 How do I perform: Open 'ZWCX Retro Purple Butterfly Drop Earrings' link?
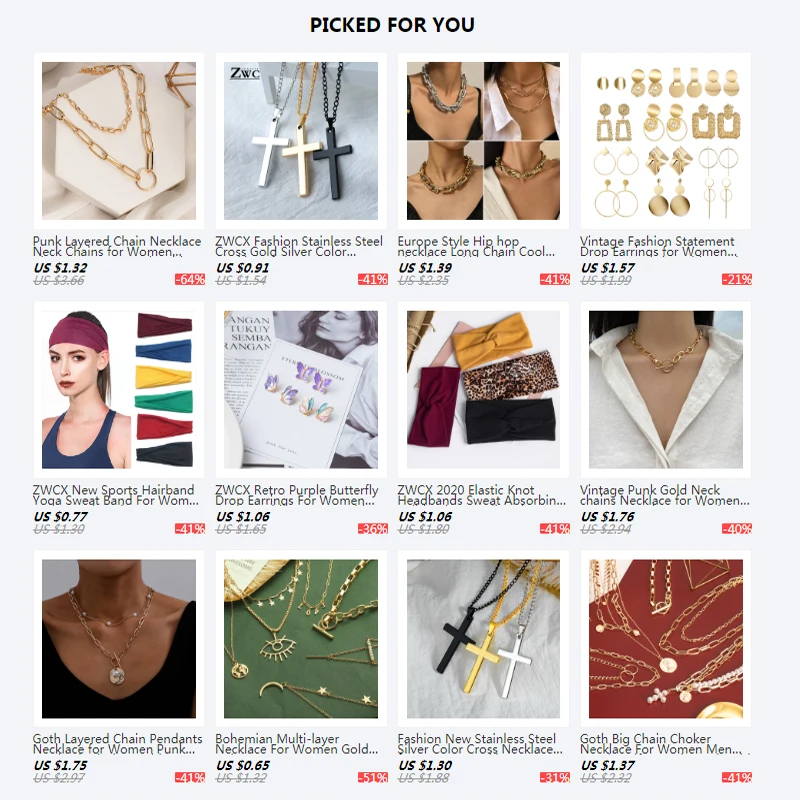tap(296, 495)
